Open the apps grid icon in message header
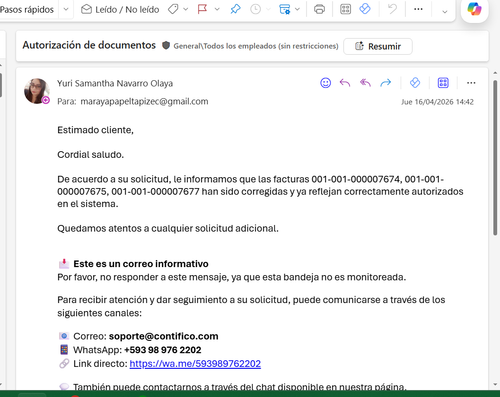Image resolution: width=500 pixels, height=397 pixels. click(443, 83)
